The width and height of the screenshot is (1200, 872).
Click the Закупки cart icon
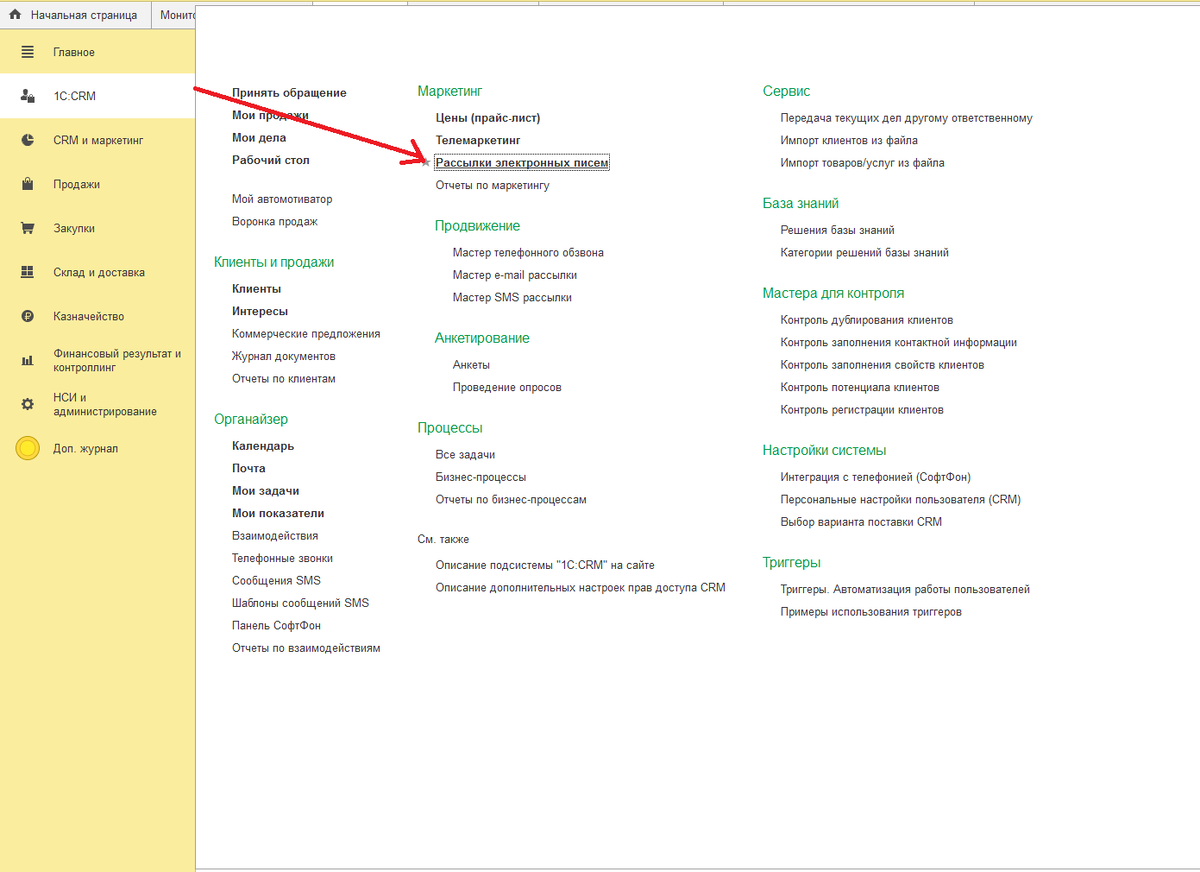29,228
